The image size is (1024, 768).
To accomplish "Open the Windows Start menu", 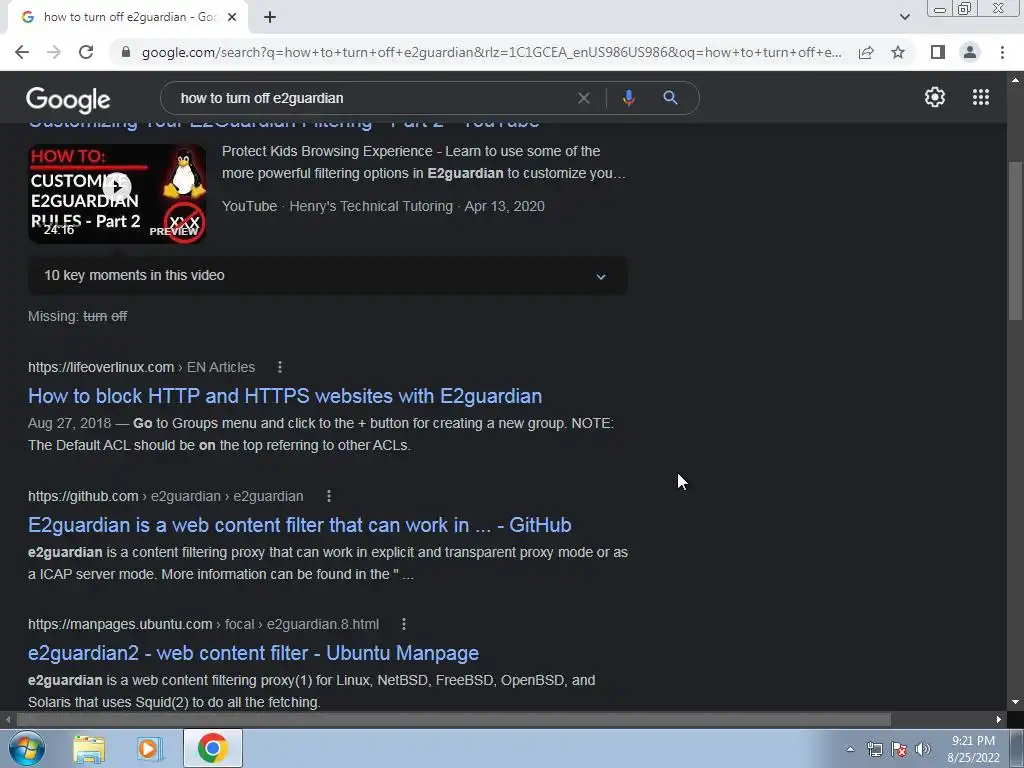I will 26,748.
